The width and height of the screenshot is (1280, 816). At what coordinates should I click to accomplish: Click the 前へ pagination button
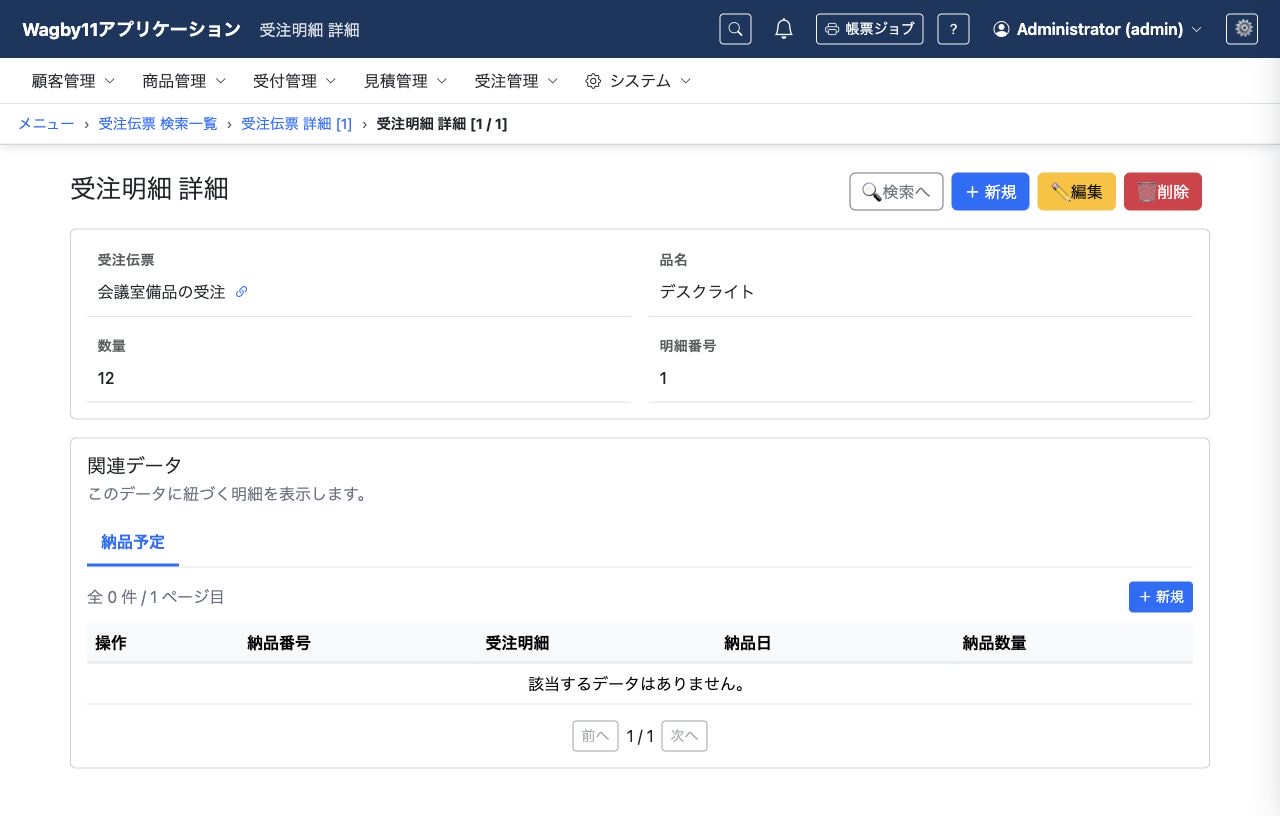point(595,736)
